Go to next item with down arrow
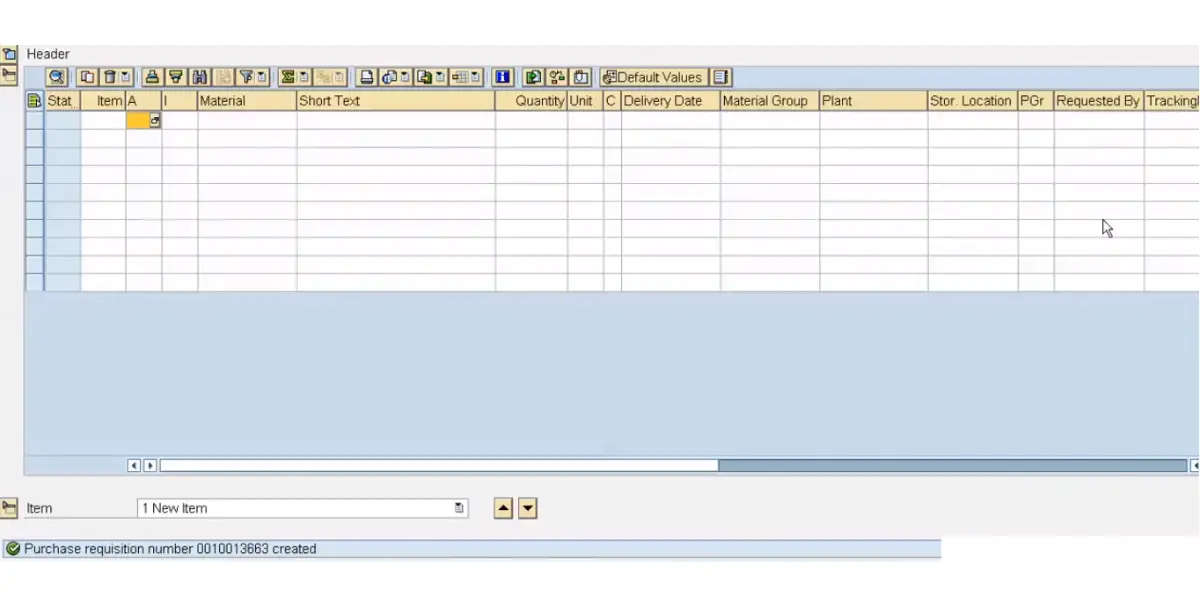This screenshot has height=600, width=1200. (x=528, y=508)
